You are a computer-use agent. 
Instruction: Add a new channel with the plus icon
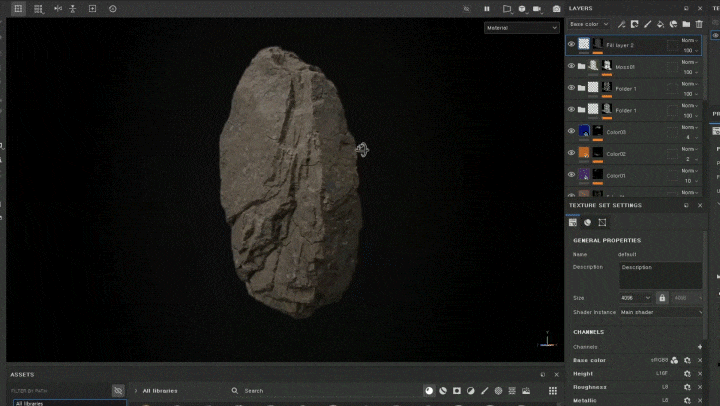click(x=700, y=347)
